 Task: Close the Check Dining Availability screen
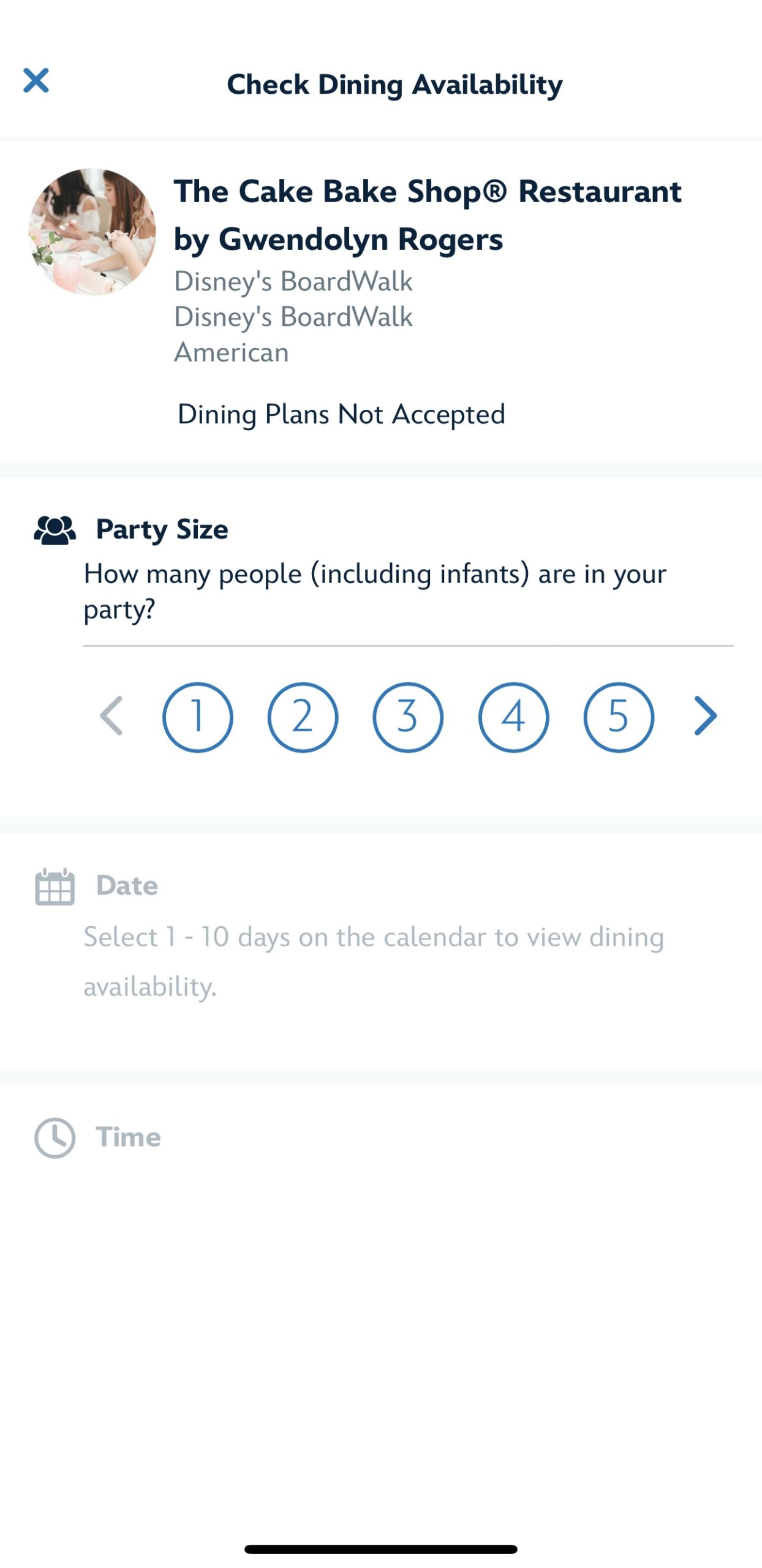36,81
